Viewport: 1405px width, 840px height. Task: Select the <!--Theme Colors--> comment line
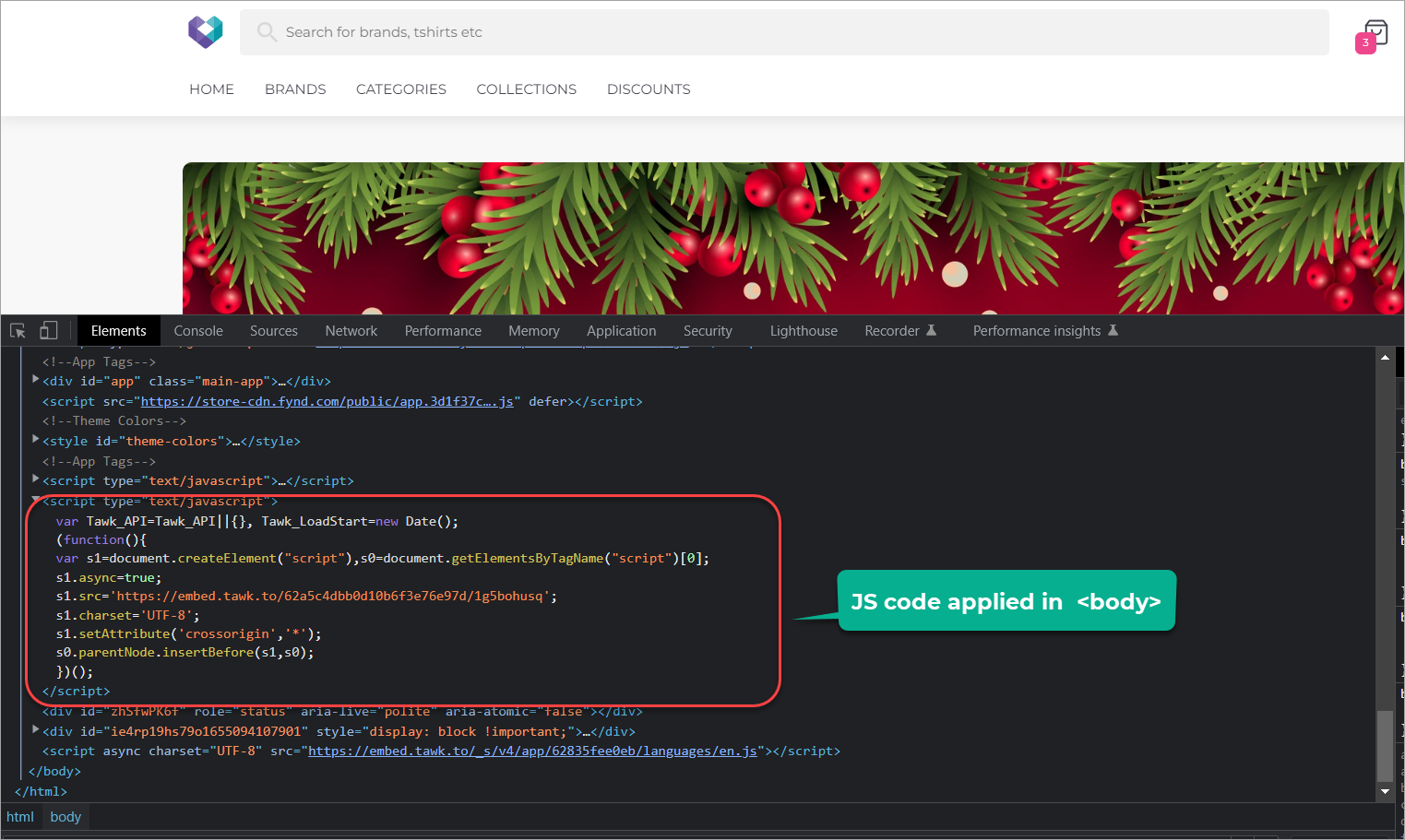(114, 420)
